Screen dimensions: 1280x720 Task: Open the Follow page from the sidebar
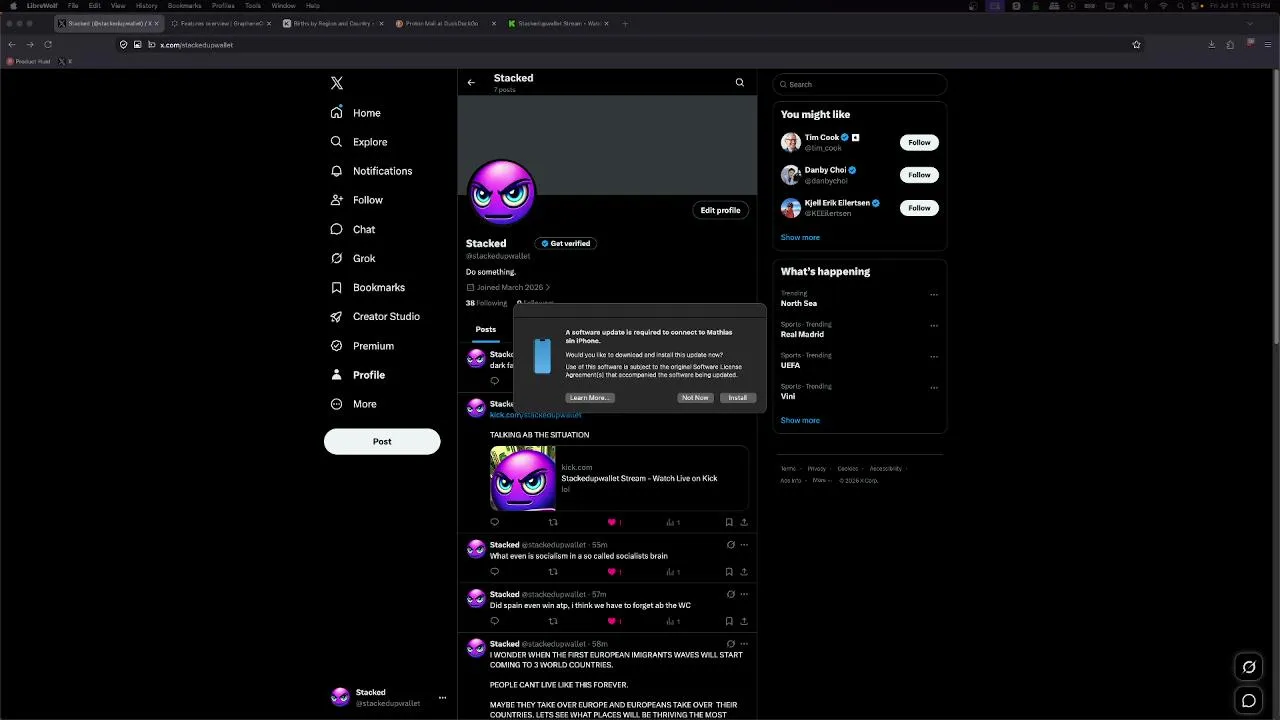(357, 200)
